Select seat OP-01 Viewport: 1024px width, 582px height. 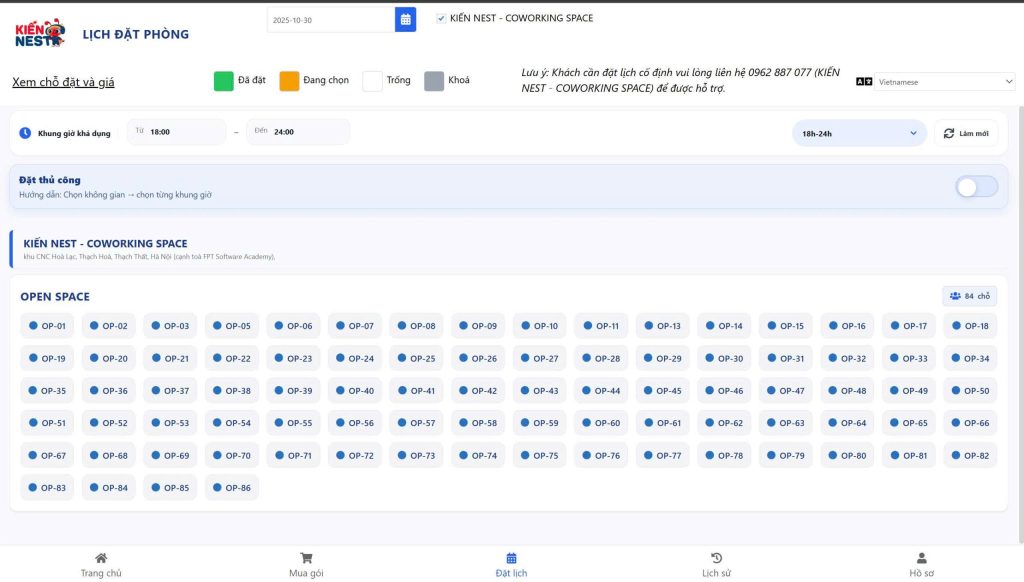coord(47,326)
